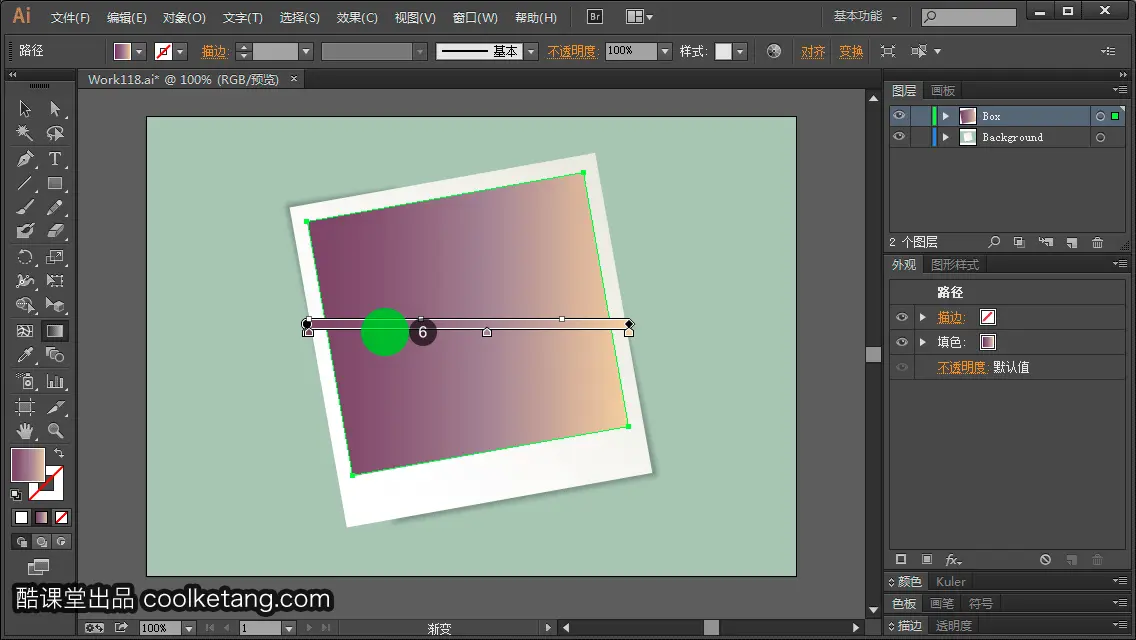The height and width of the screenshot is (640, 1136).
Task: Click 不透明度 link in Appearance panel
Action: [x=961, y=367]
